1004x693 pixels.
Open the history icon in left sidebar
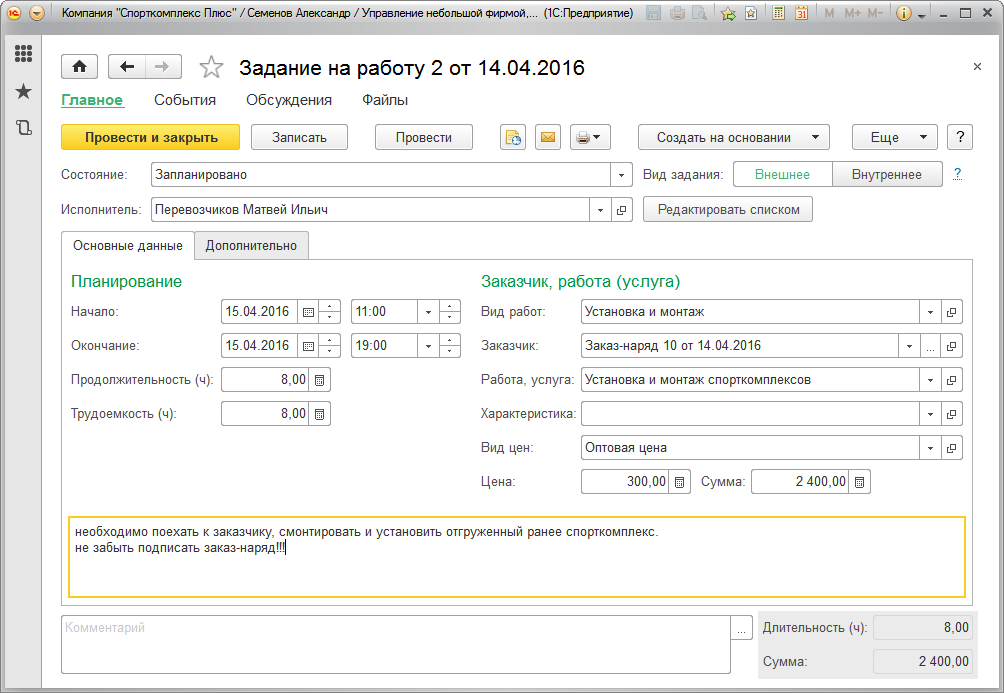pyautogui.click(x=23, y=127)
